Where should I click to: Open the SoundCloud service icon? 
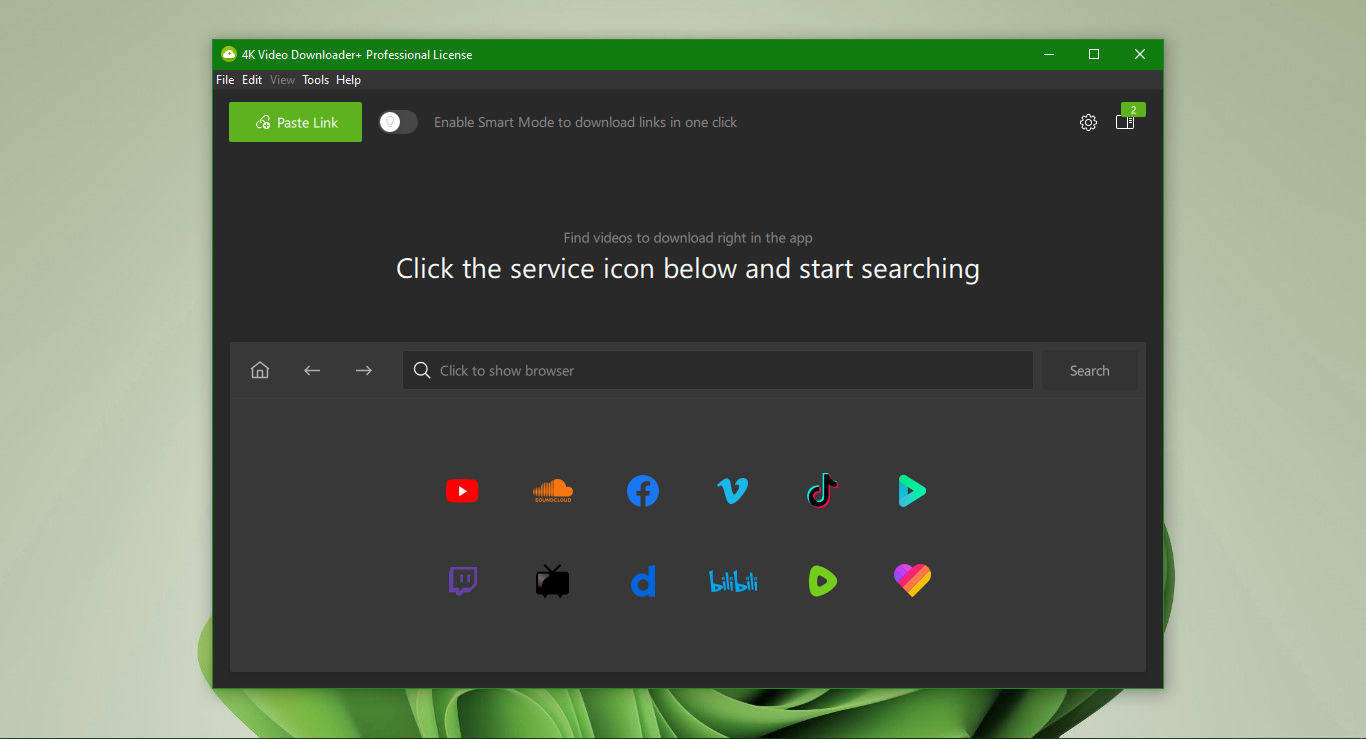[552, 490]
